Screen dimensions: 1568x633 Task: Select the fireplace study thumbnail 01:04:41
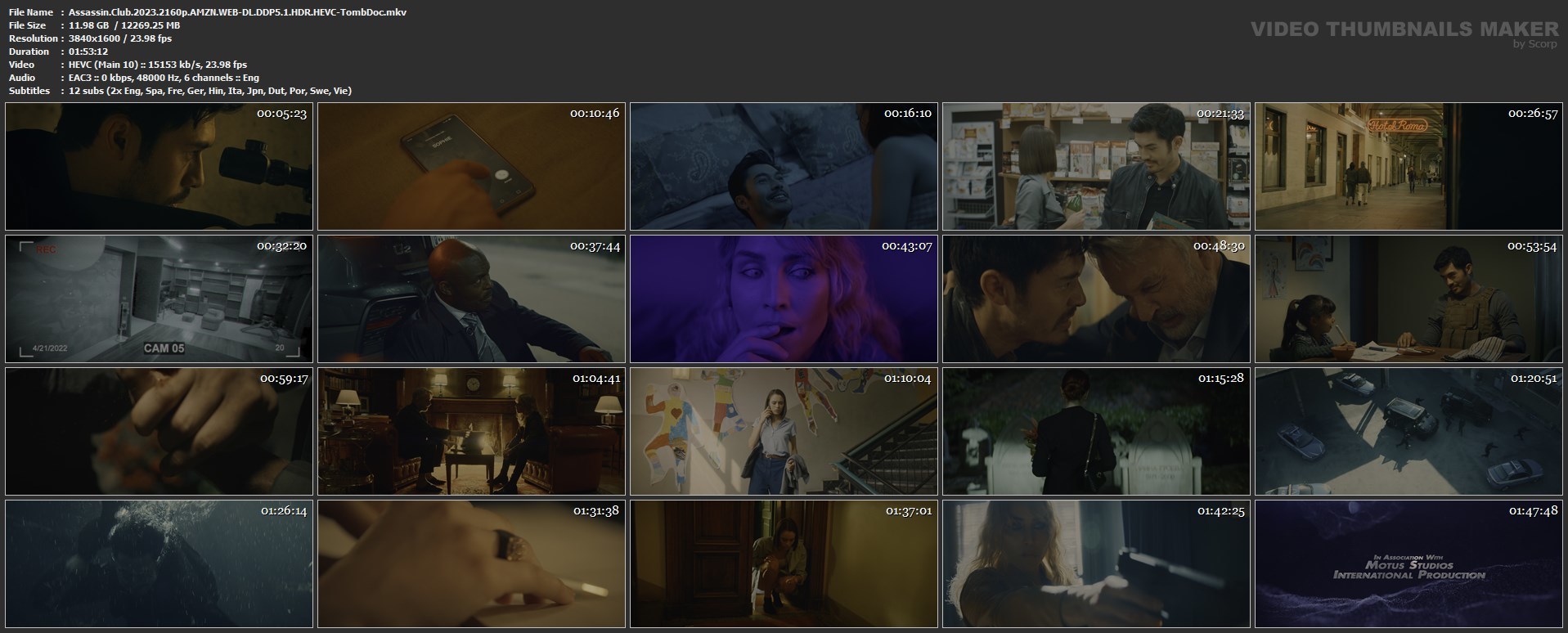click(x=471, y=431)
